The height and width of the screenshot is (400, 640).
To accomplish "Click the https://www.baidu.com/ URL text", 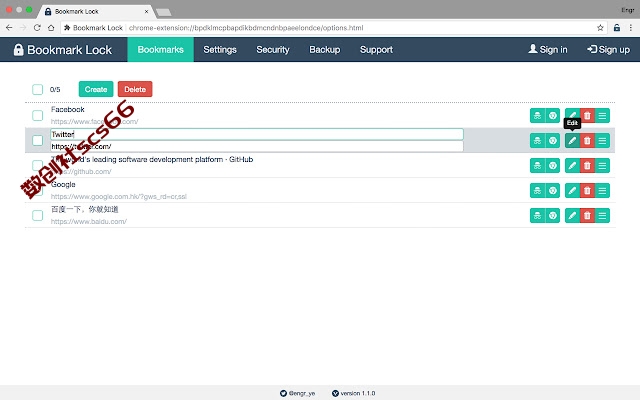I will point(89,222).
